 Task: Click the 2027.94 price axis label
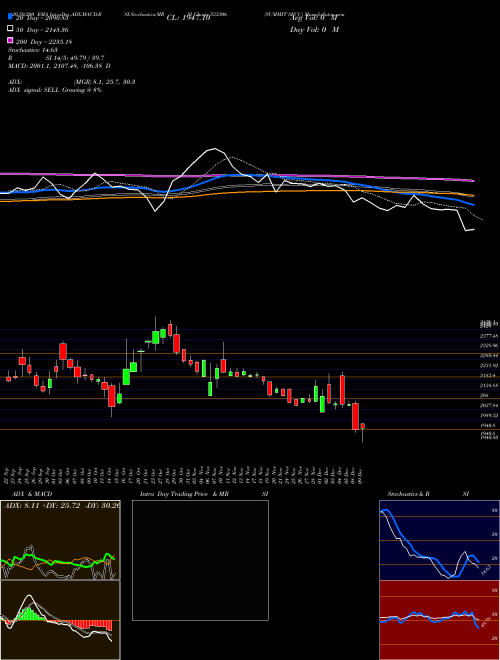(x=489, y=405)
